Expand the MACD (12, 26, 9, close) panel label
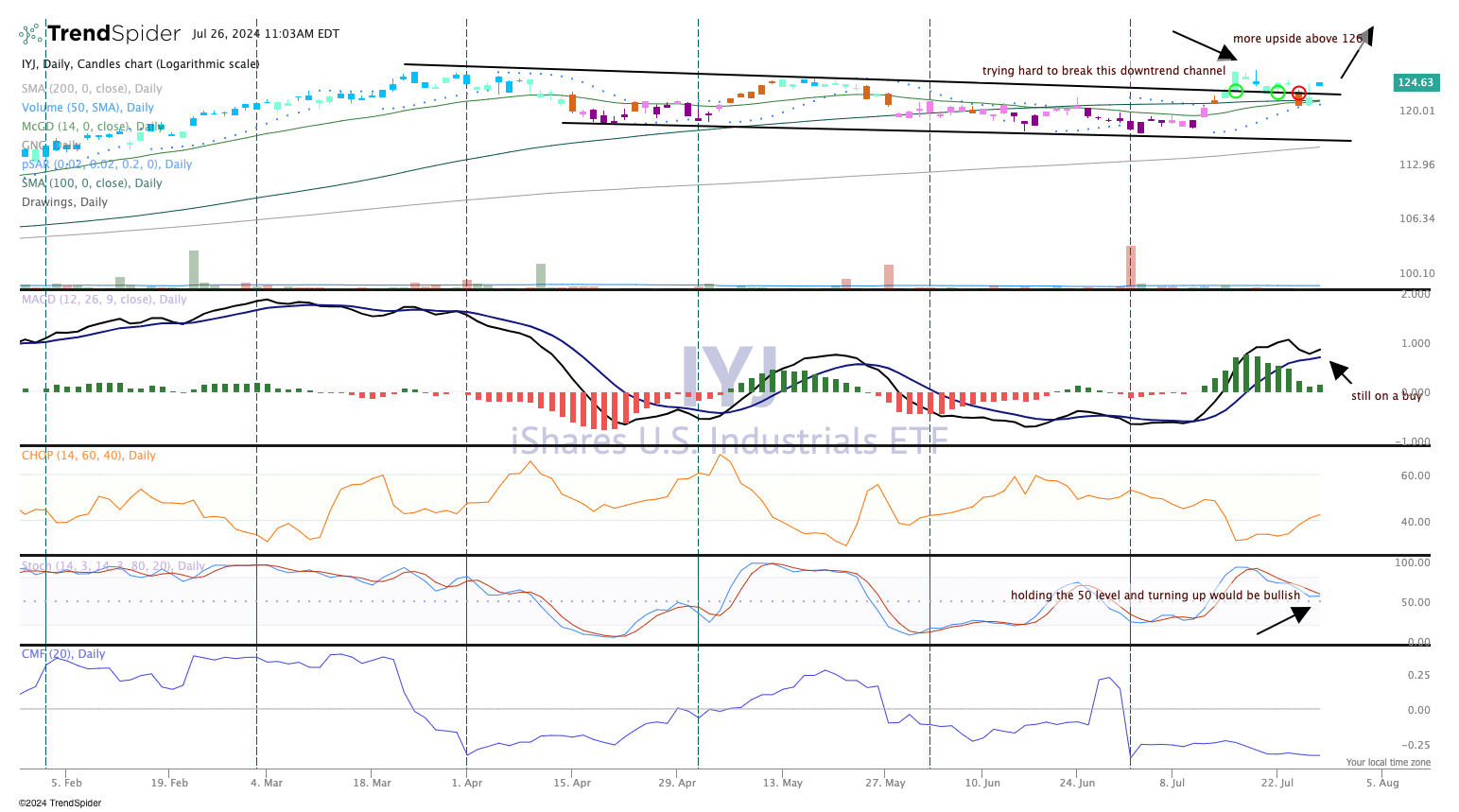1459x812 pixels. coord(104,300)
